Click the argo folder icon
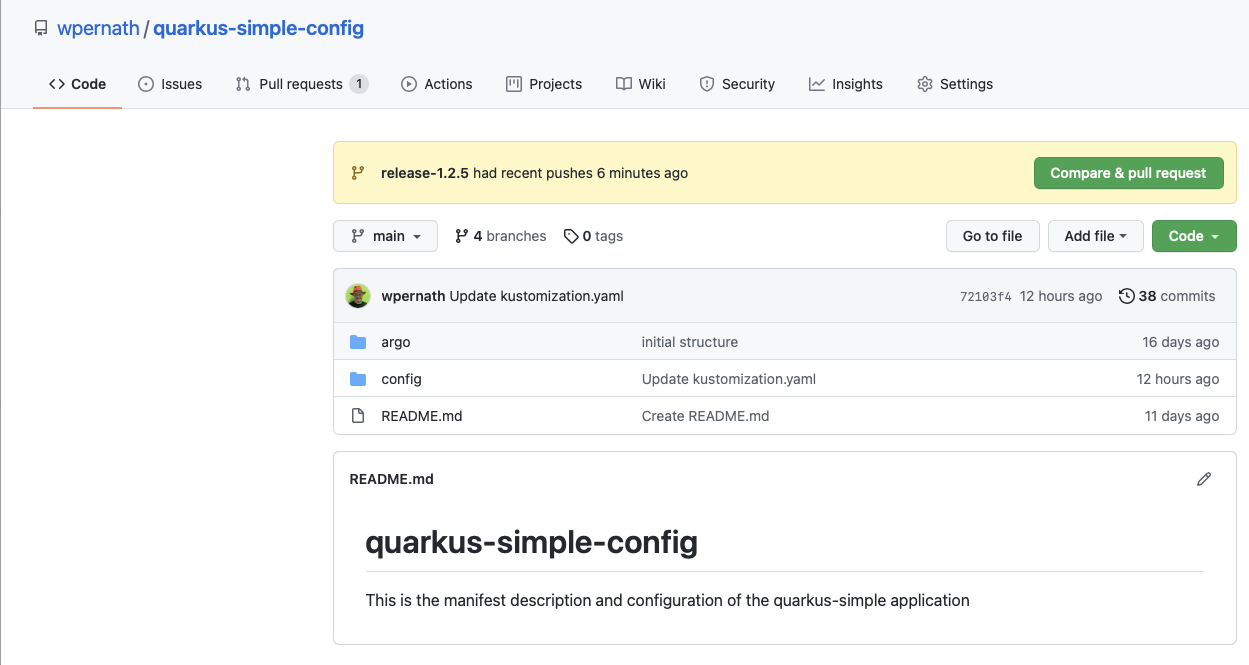Viewport: 1249px width, 665px height. 358,342
